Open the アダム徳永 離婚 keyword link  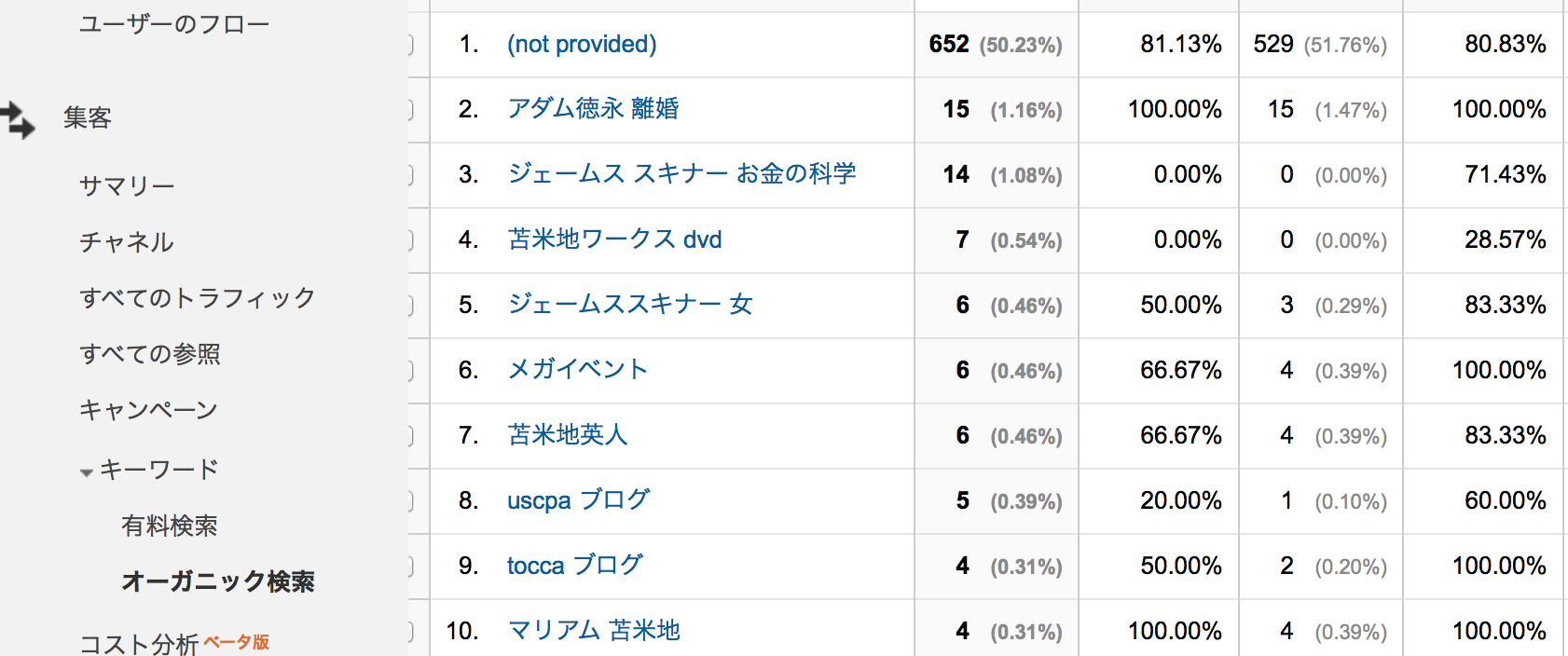tap(593, 109)
